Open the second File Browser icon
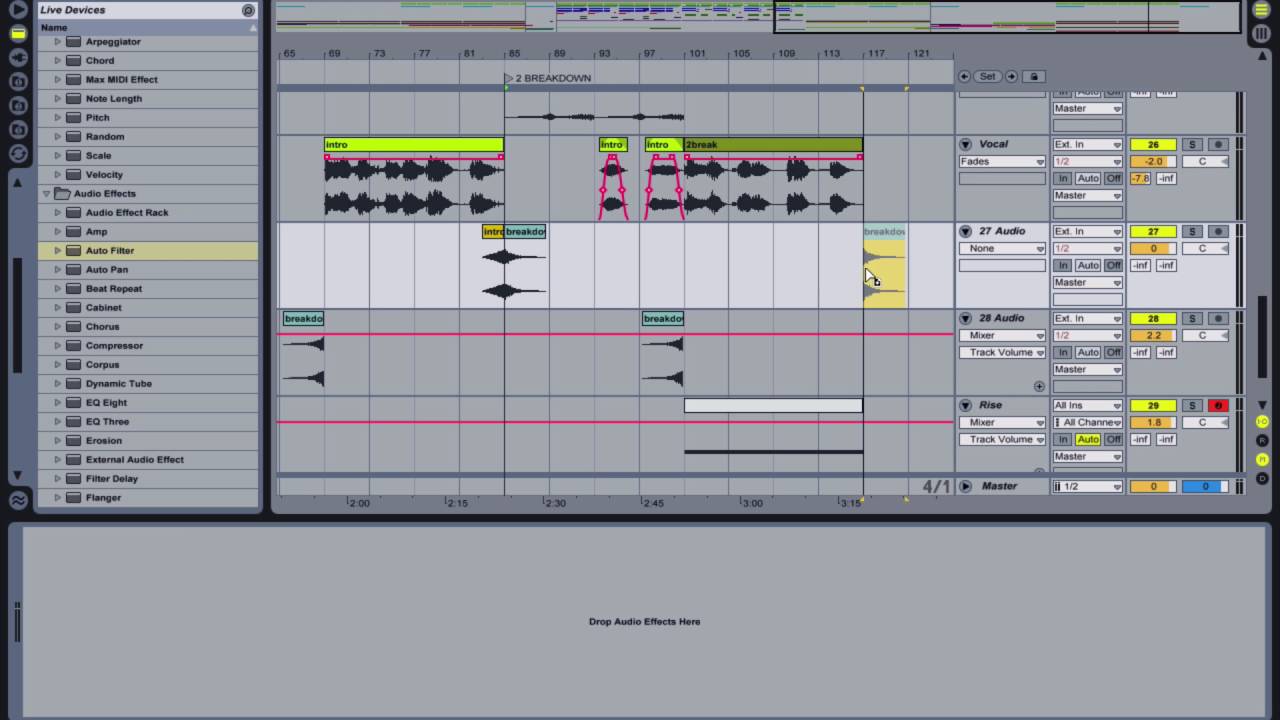The width and height of the screenshot is (1280, 720). (x=18, y=105)
